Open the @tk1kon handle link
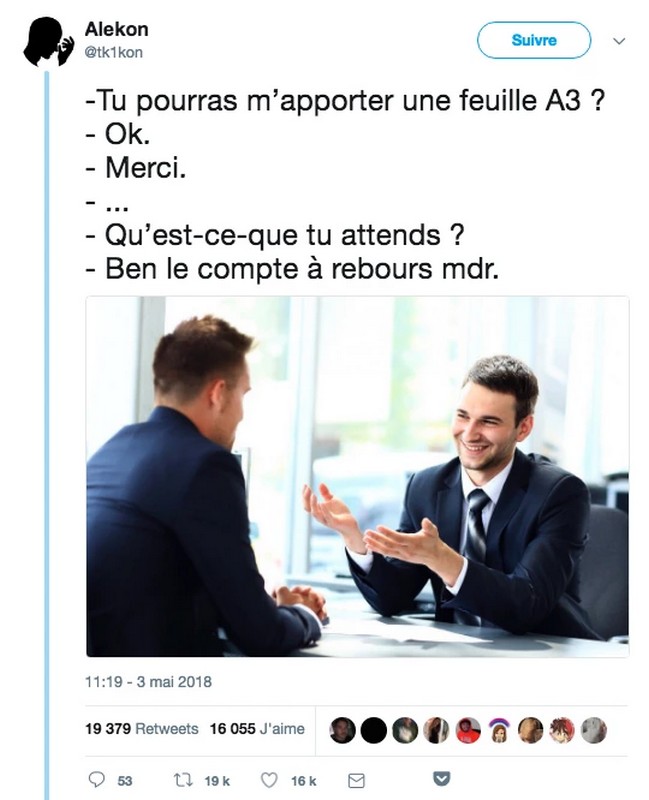 click(x=113, y=52)
